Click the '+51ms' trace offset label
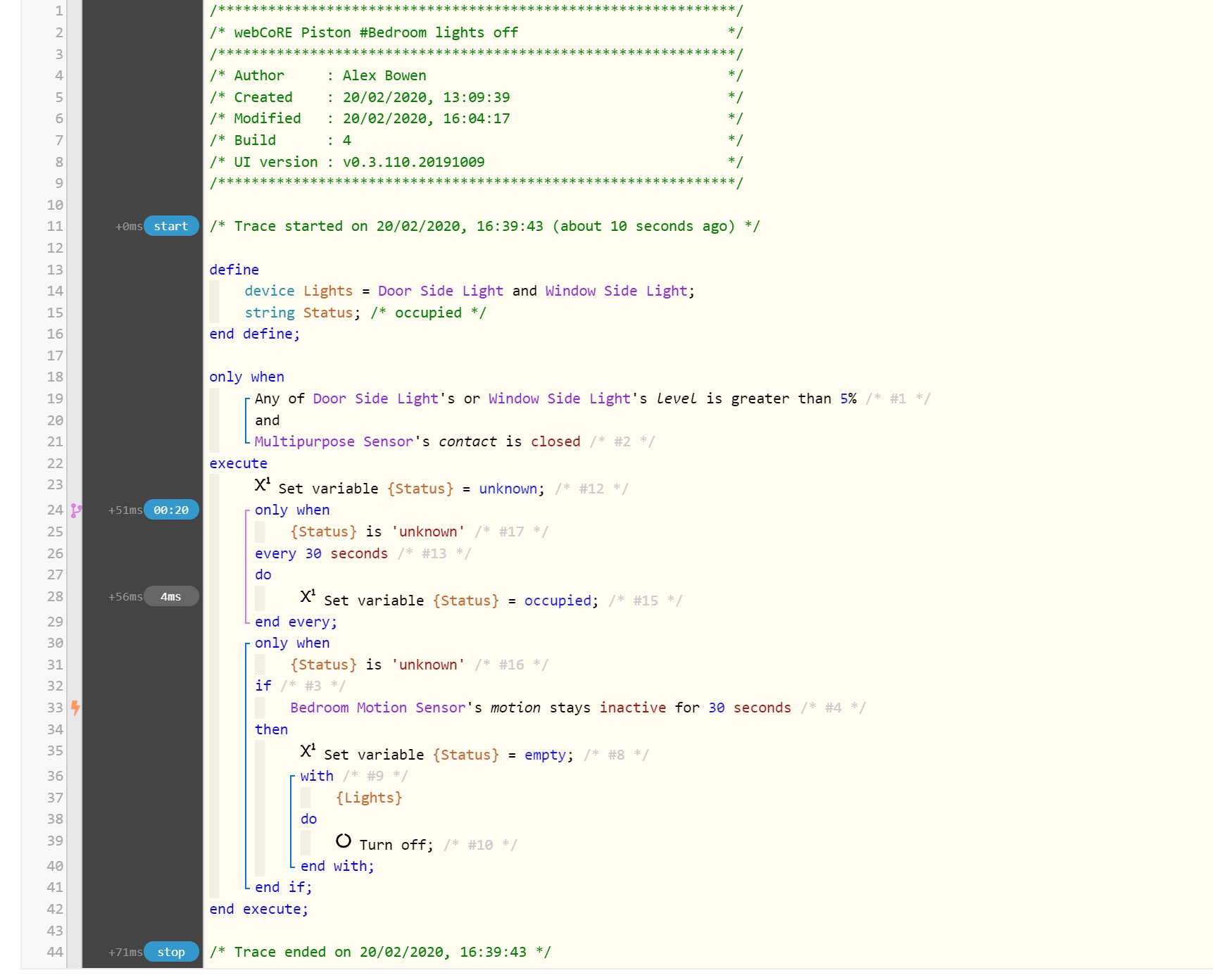The height and width of the screenshot is (980, 1213). click(125, 510)
